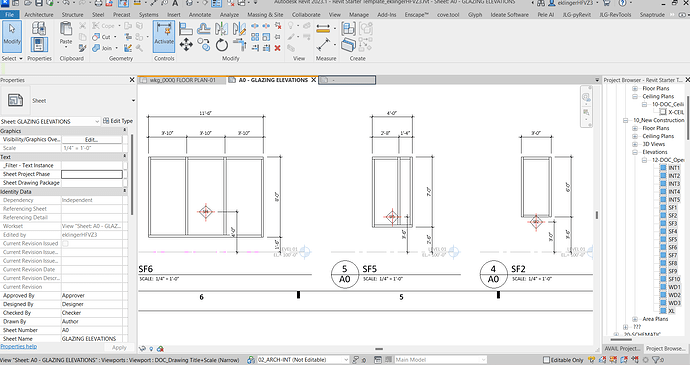Click the Rotate tool icon
Viewport: 690px width, 365px height.
point(222,45)
